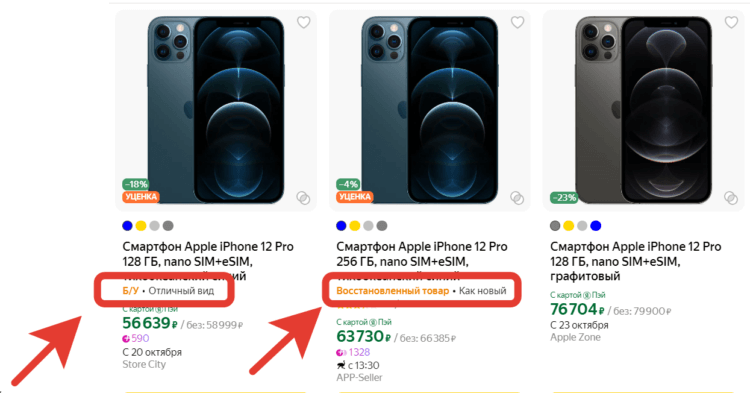The height and width of the screenshot is (393, 750).
Task: Add graphite iPhone to comparison list
Action: tap(730, 197)
